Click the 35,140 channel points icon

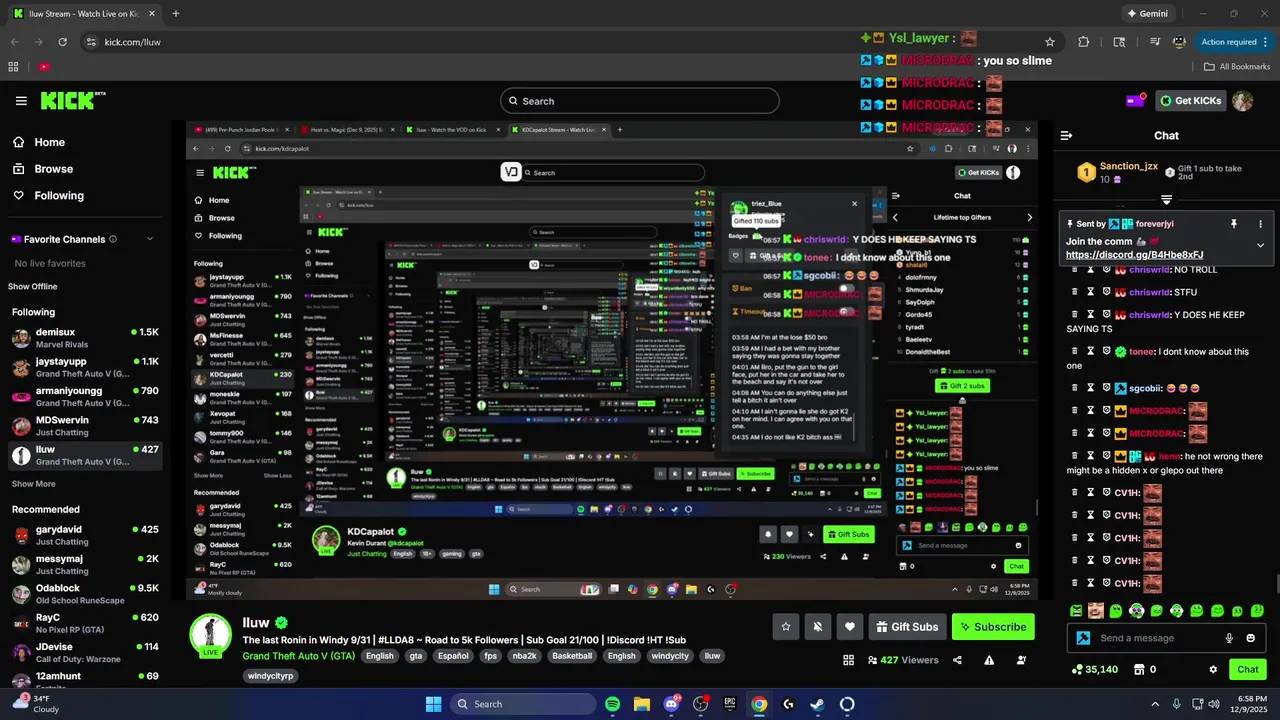point(1094,670)
